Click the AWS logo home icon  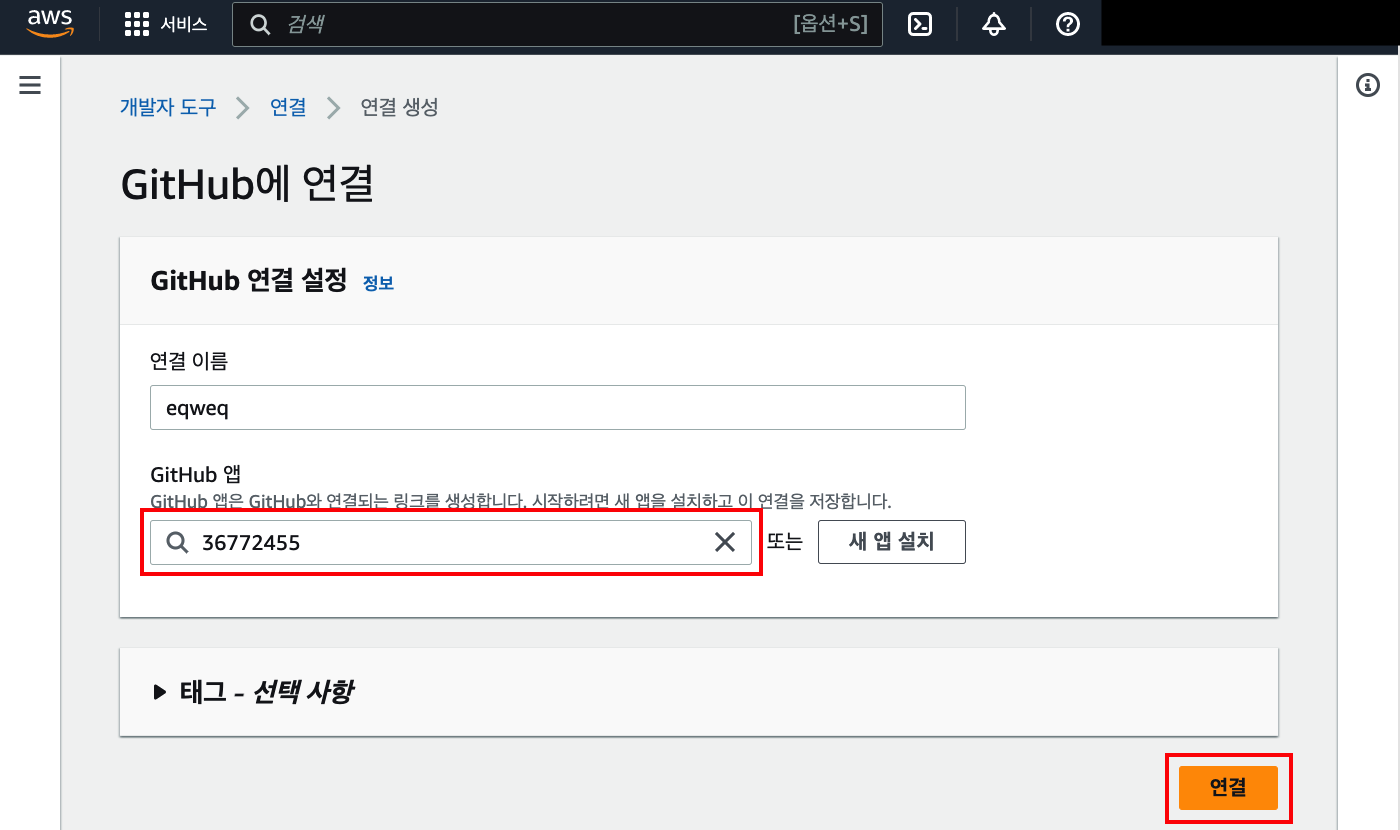(50, 24)
